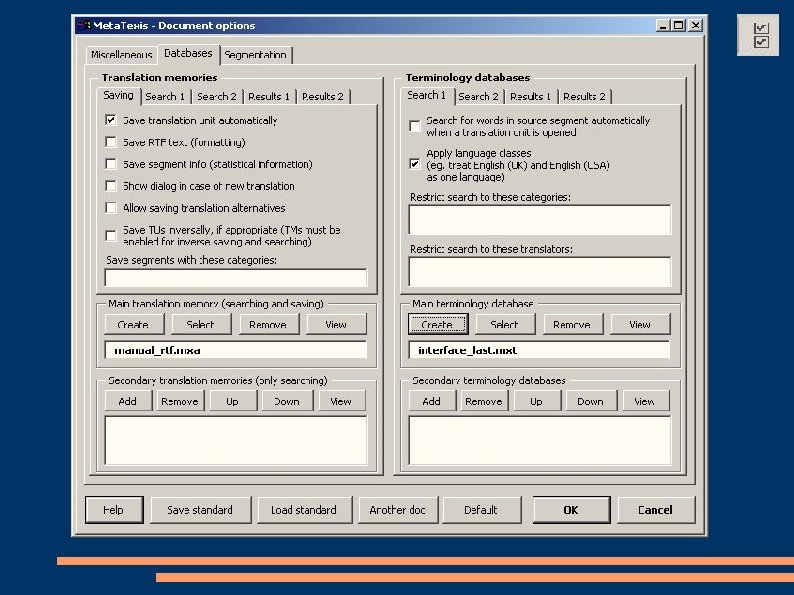Click Select for main terminology database
This screenshot has width=794, height=595.
click(x=505, y=325)
